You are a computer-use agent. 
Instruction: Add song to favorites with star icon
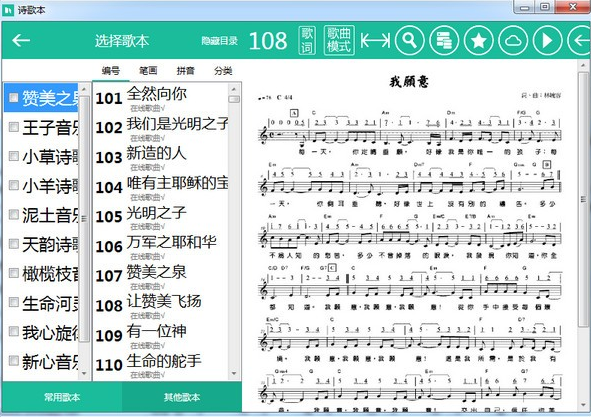click(479, 40)
